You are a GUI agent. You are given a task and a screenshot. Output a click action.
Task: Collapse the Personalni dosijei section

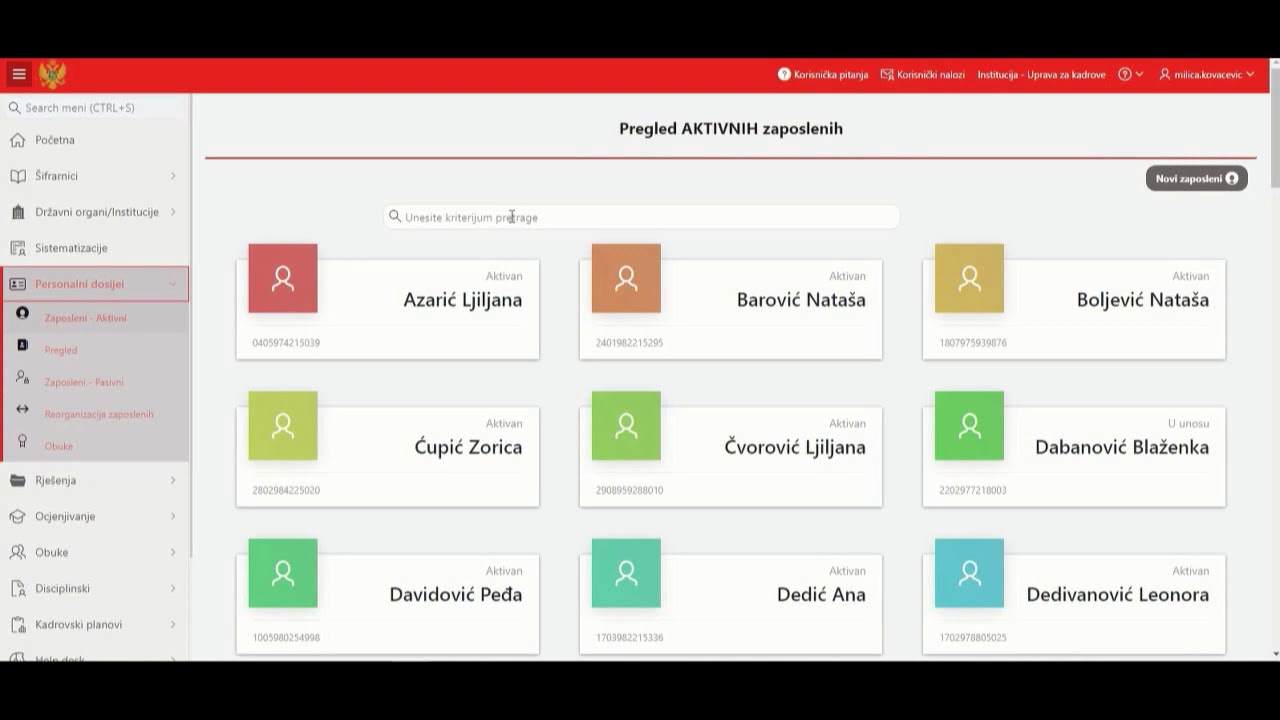[94, 284]
